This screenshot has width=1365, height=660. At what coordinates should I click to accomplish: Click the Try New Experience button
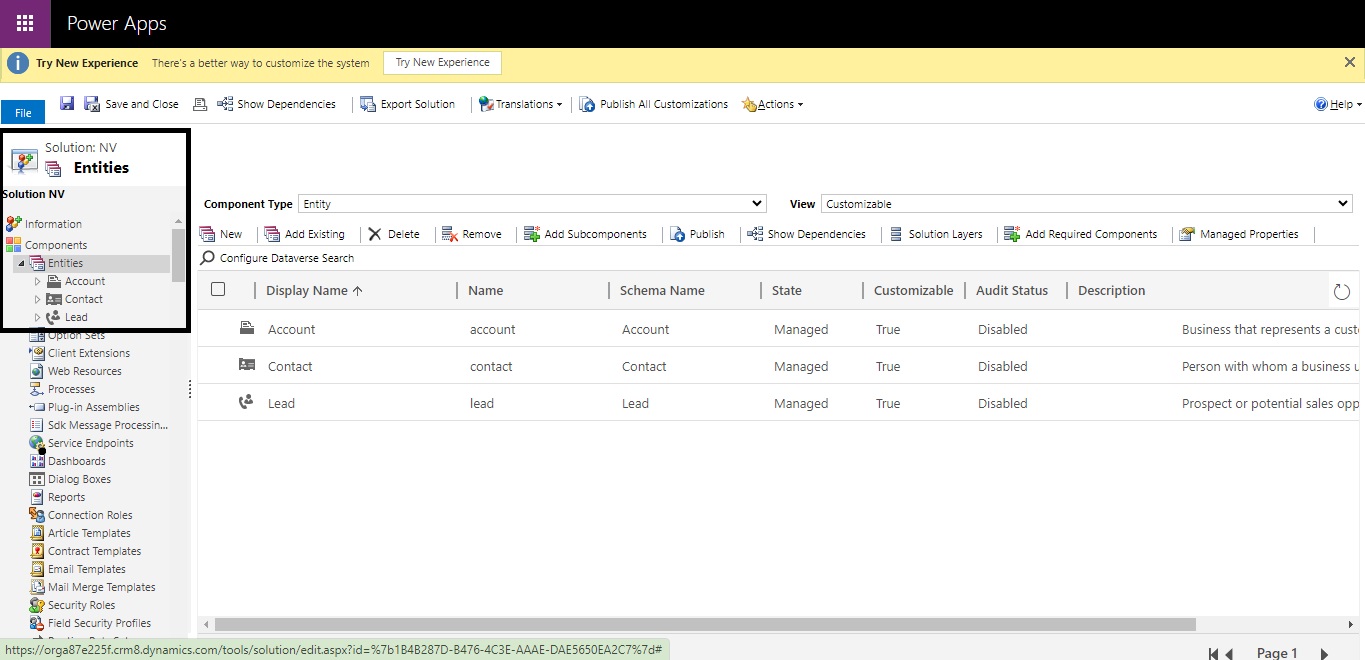(x=442, y=62)
